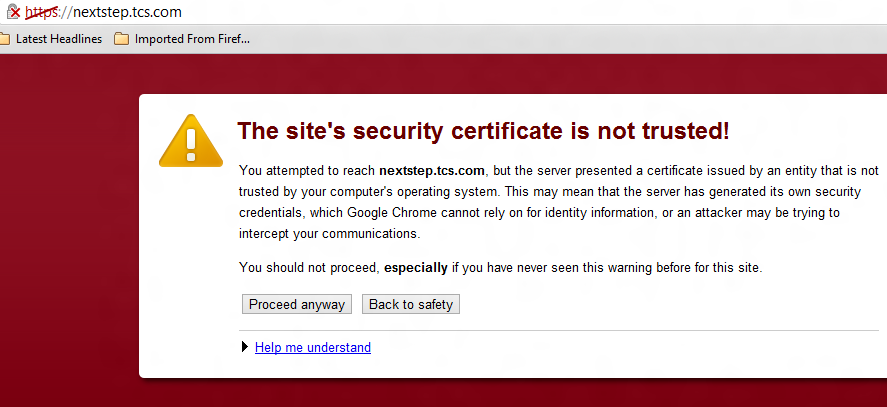Screen dimensions: 887x407
Task: Click the You should not proceed sentence
Action: [x=501, y=267]
